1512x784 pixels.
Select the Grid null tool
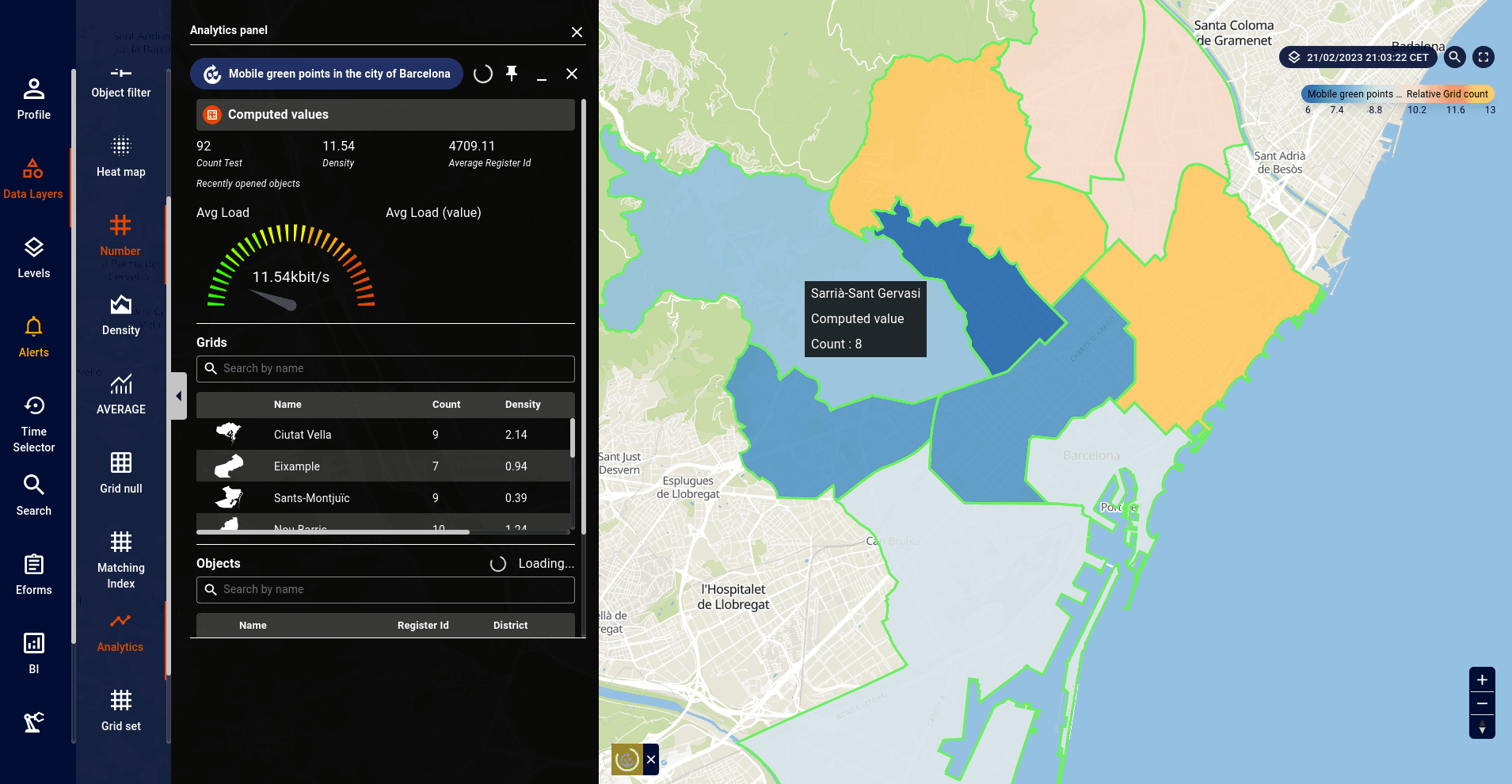tap(121, 474)
